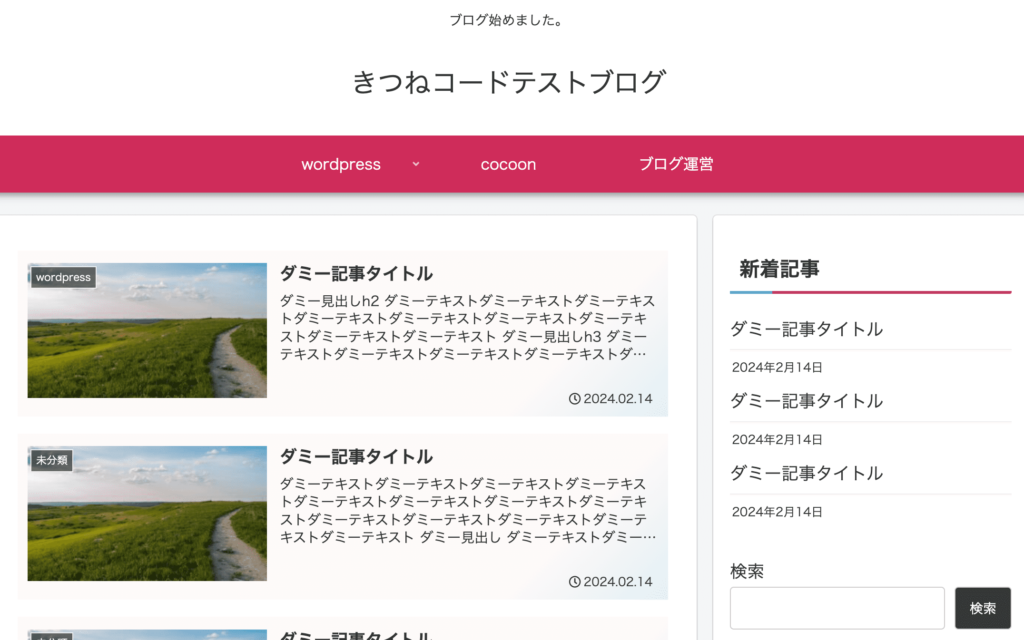This screenshot has width=1024, height=640.
Task: Click the 未分類 category label on thumbnail
Action: (x=52, y=460)
